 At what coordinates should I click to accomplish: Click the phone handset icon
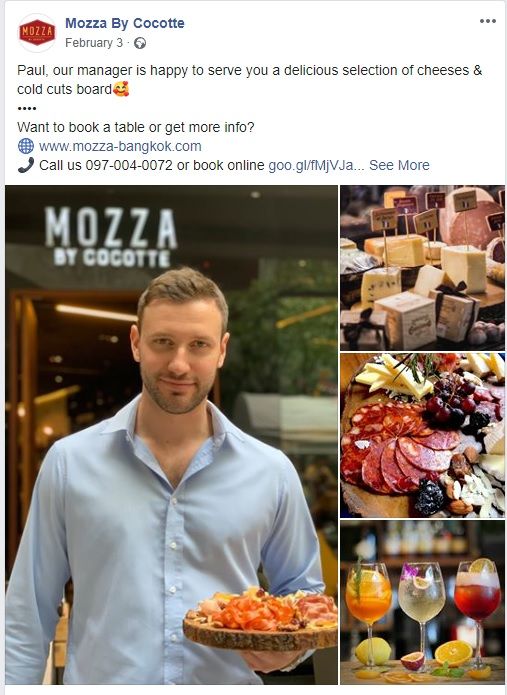(x=26, y=165)
